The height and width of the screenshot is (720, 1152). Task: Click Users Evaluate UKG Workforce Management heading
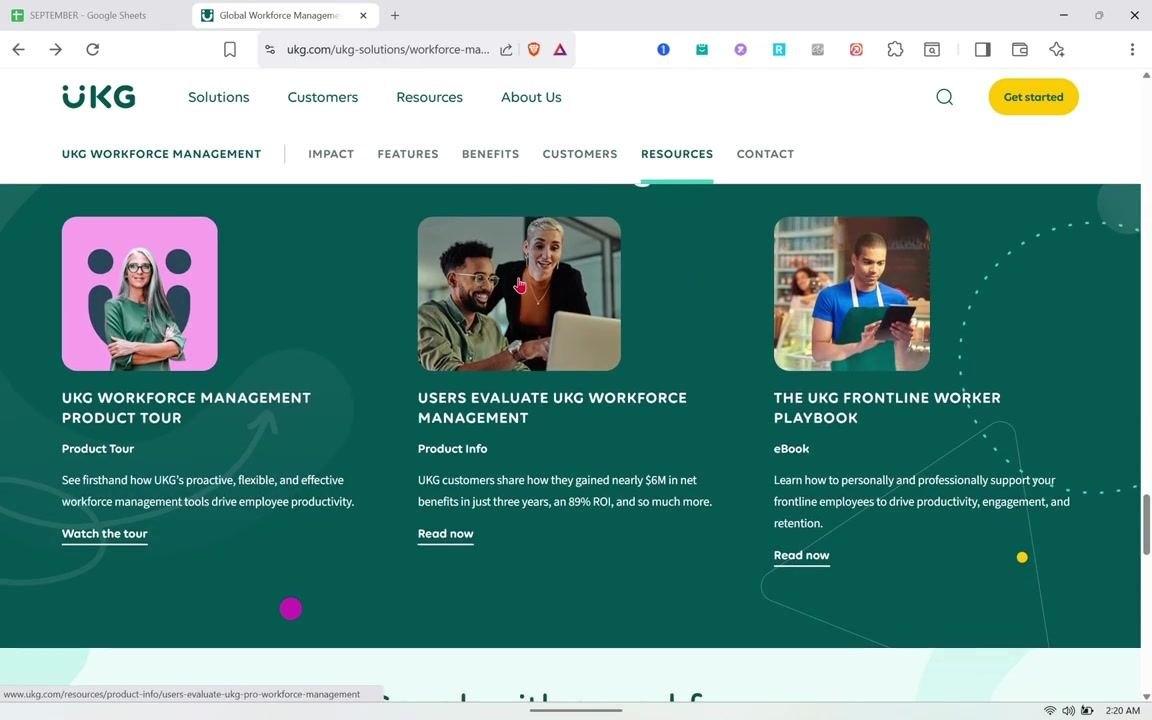[x=552, y=408]
